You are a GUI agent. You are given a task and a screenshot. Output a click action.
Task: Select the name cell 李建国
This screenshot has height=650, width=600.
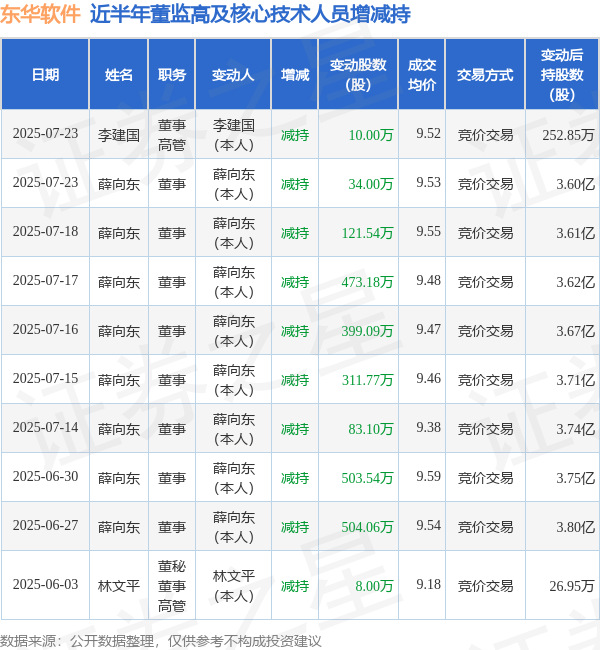click(x=119, y=135)
